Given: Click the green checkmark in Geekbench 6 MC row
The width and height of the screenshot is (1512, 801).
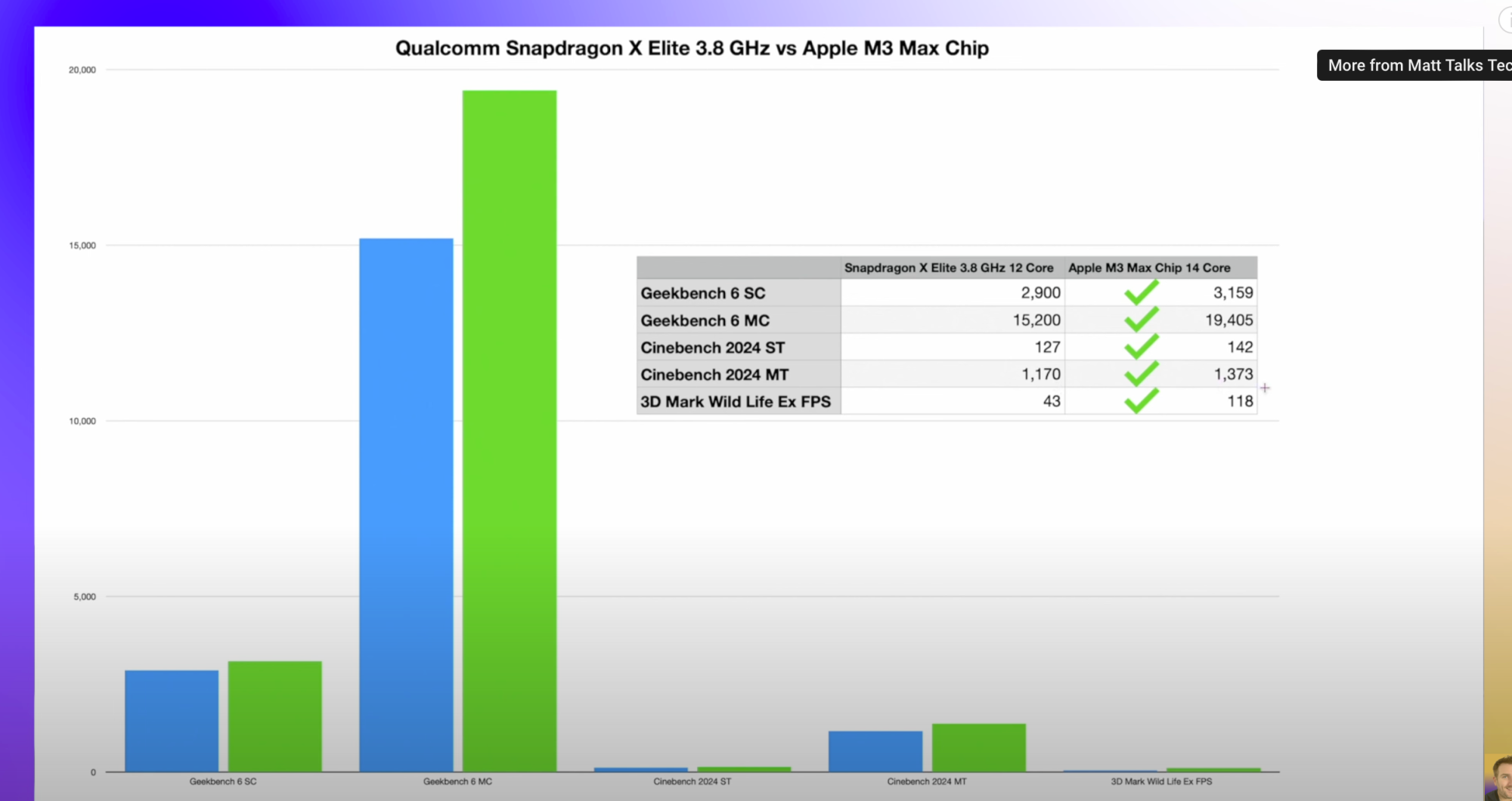Looking at the screenshot, I should point(1142,319).
